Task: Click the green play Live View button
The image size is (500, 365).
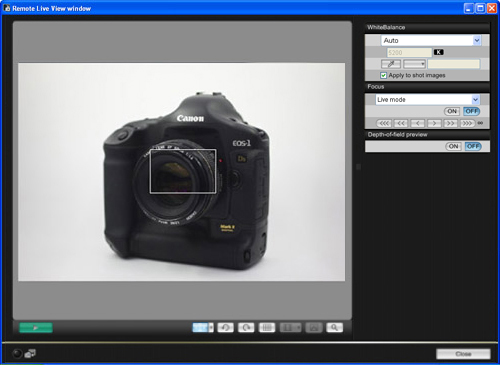Action: 36,328
